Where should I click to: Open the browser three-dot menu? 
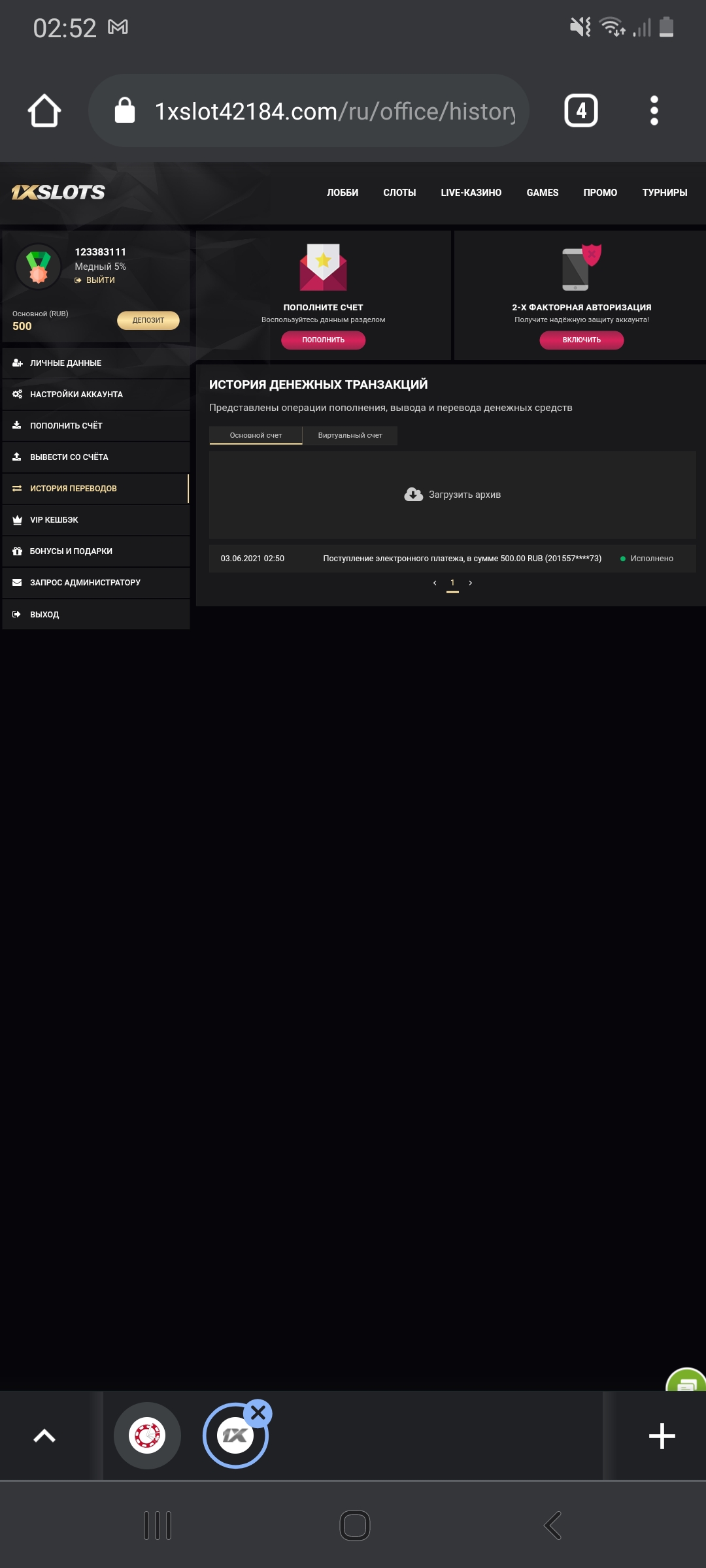coord(654,110)
